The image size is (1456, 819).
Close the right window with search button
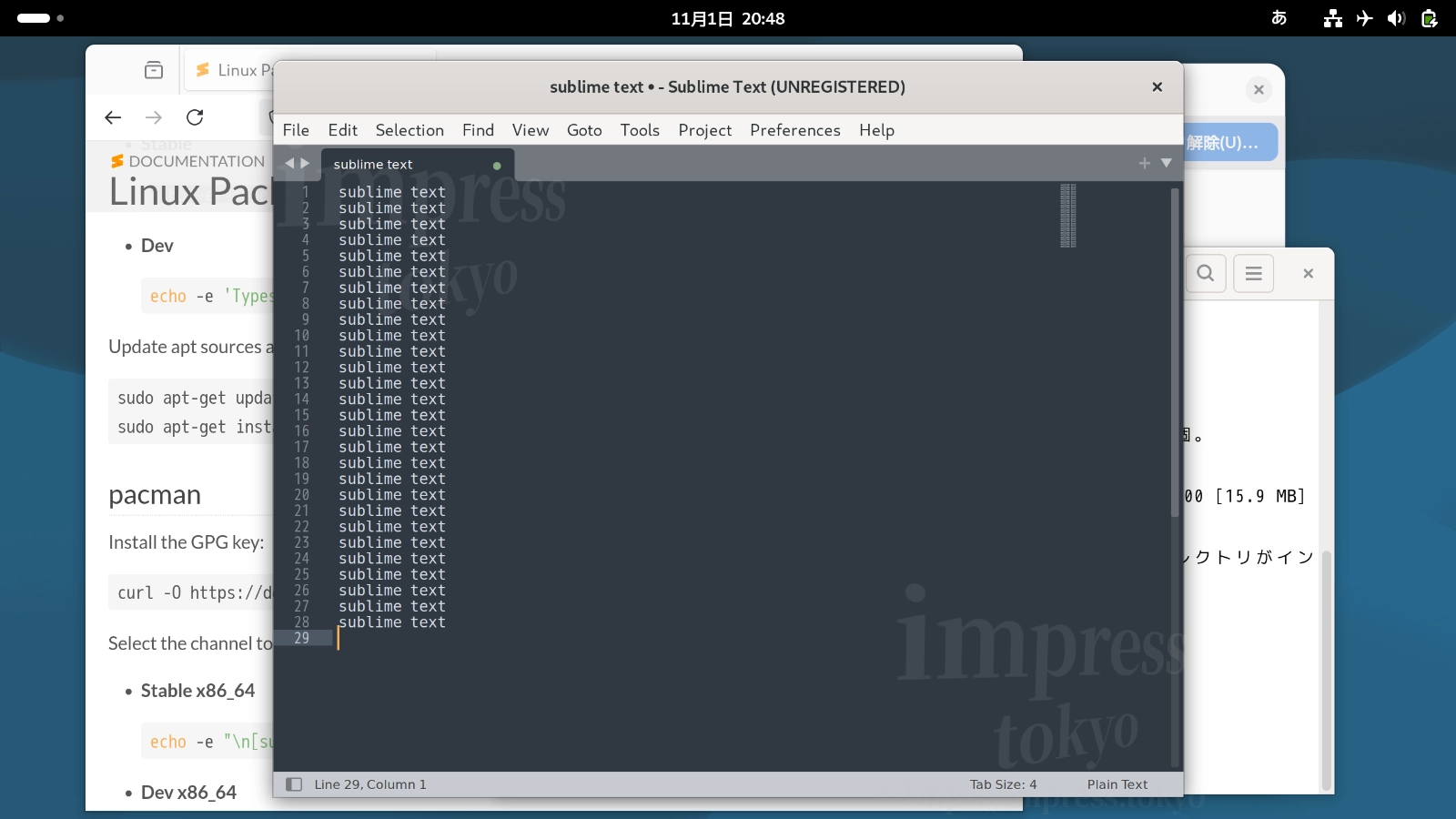point(1308,273)
